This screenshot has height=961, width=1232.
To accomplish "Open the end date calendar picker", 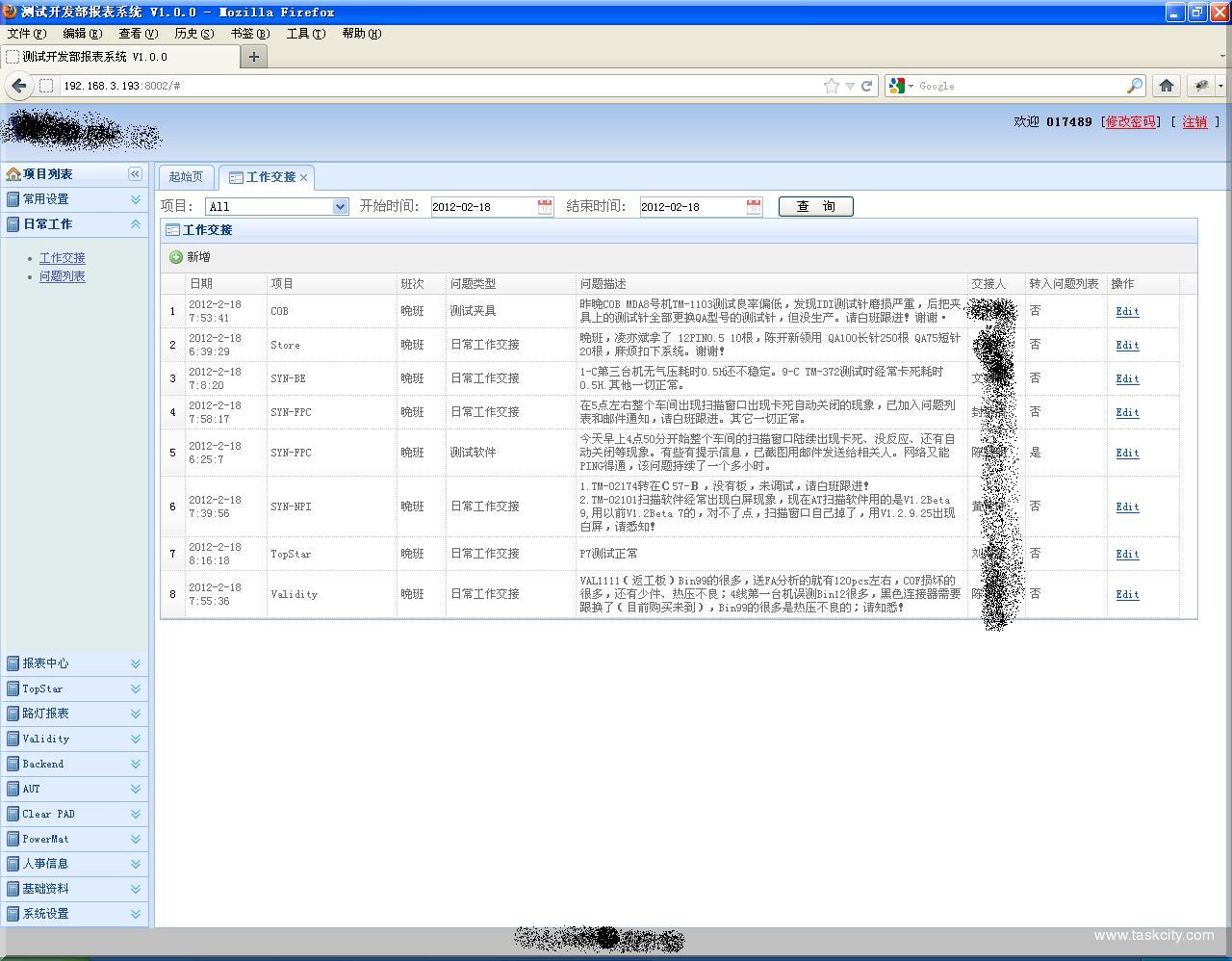I will pyautogui.click(x=754, y=207).
